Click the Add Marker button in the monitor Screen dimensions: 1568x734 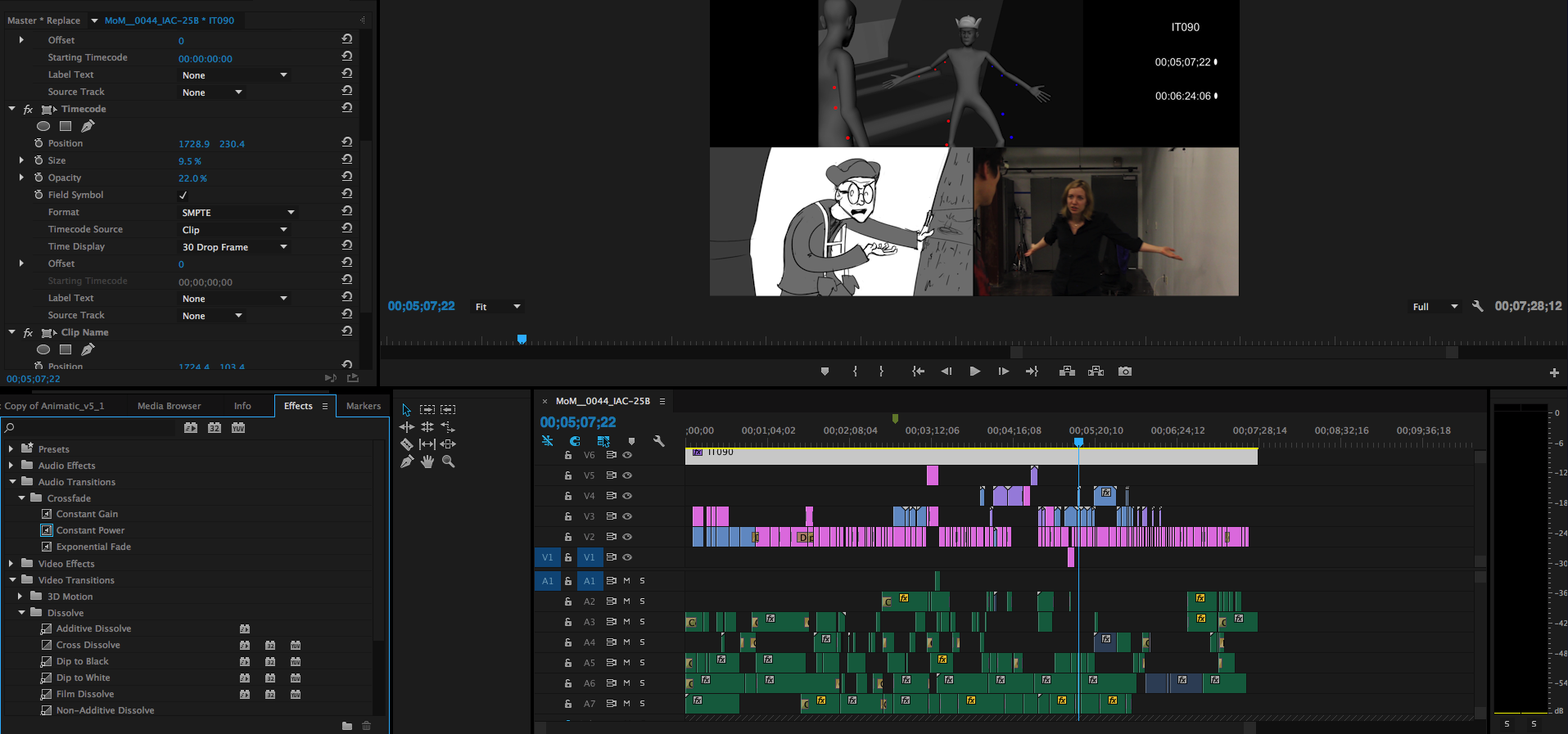[825, 372]
